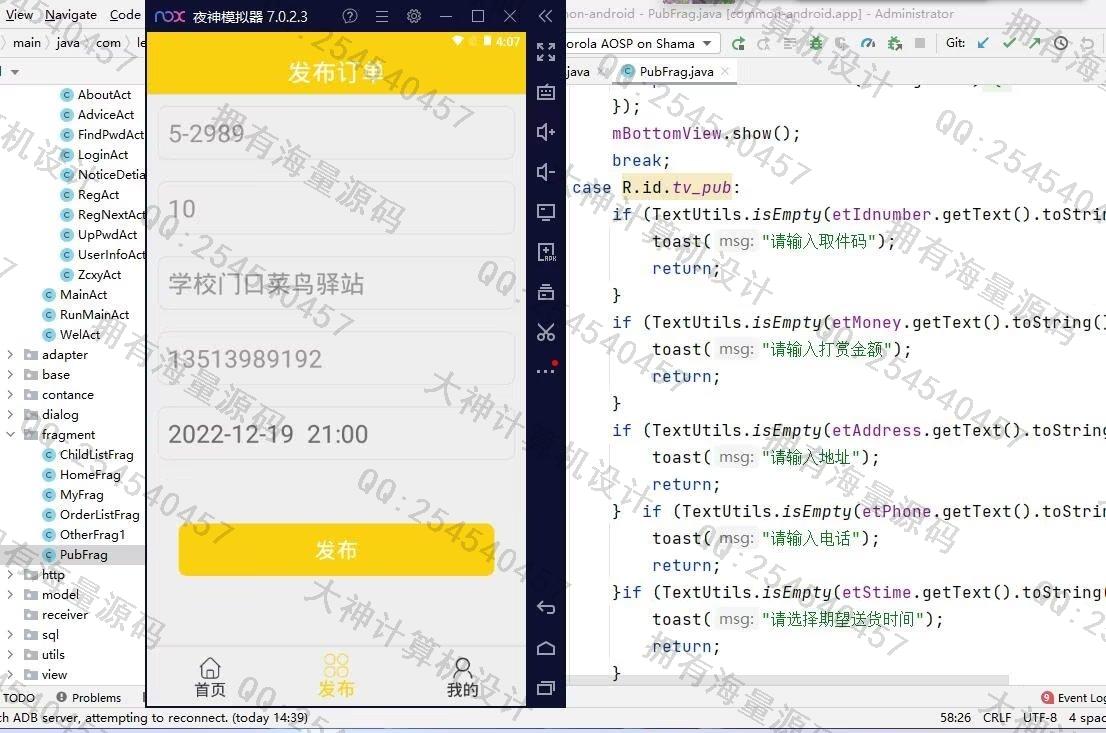Switch to PubFrag.java editor tab
The height and width of the screenshot is (733, 1106).
pos(676,71)
